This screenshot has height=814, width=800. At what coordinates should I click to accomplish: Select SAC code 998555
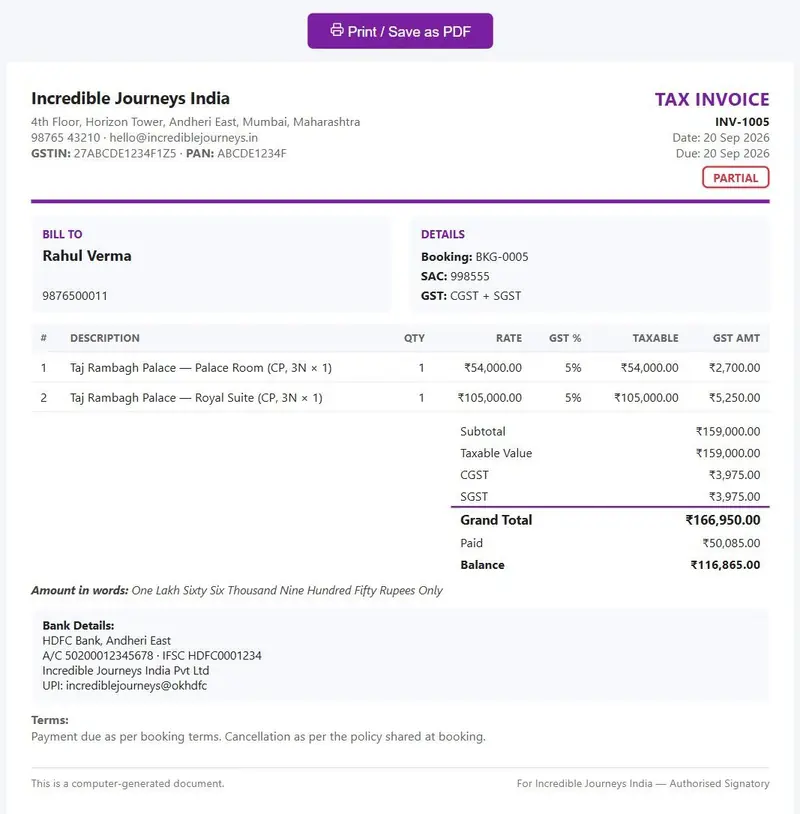(469, 276)
